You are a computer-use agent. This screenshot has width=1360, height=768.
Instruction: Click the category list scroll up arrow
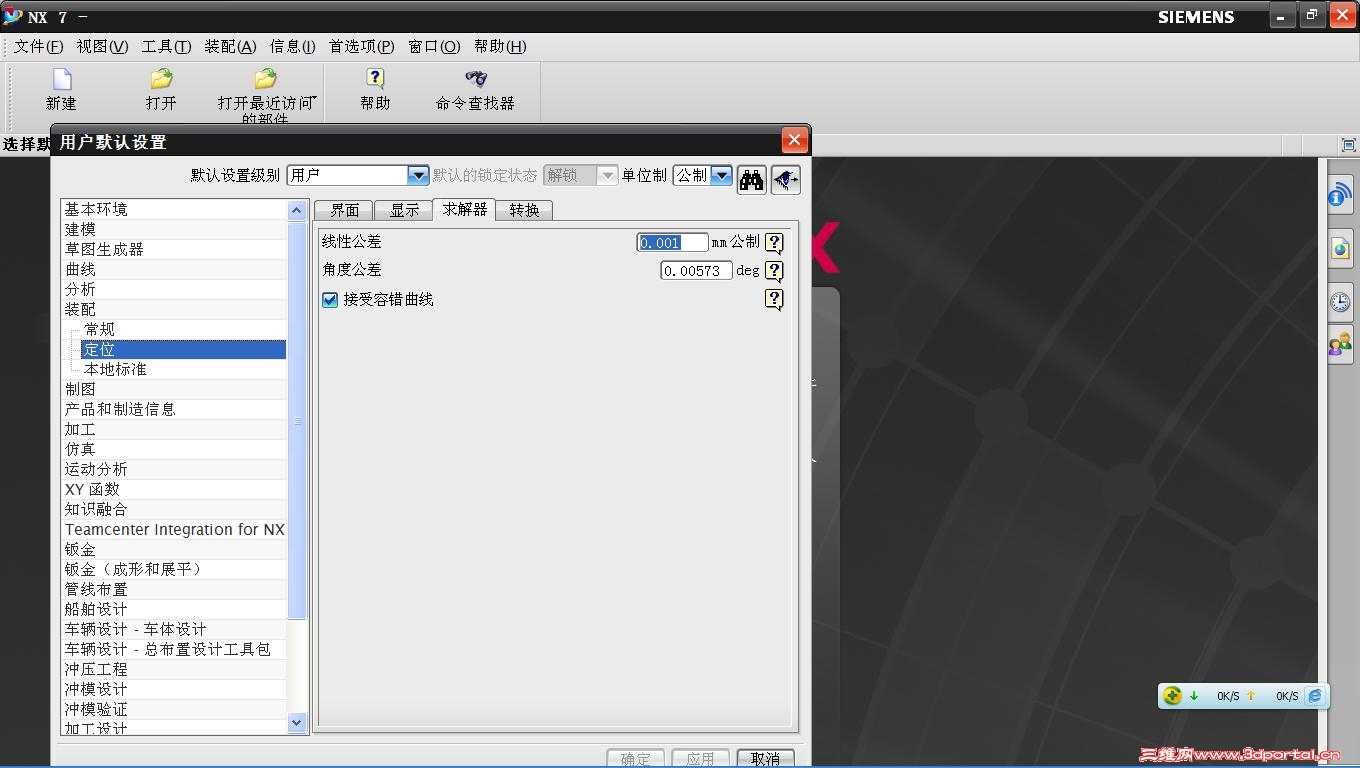point(297,210)
